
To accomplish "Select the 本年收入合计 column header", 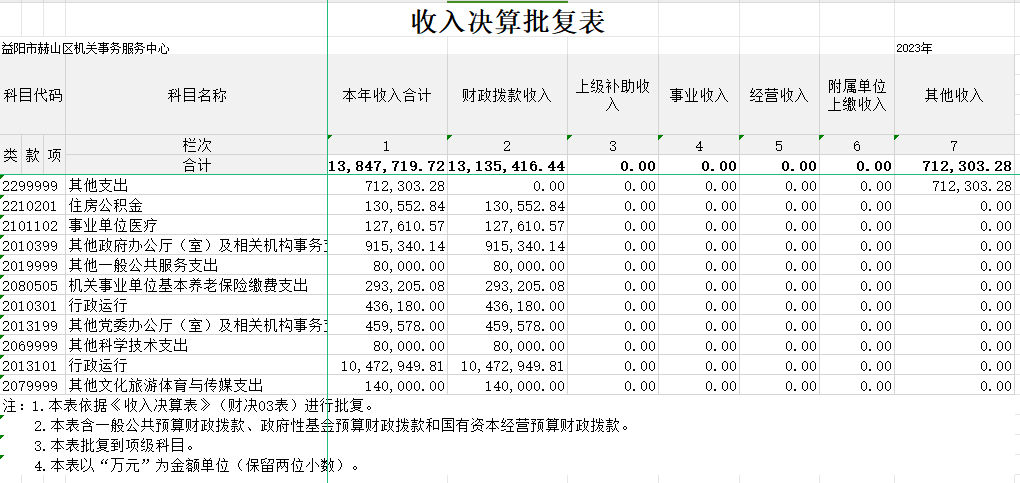I will tap(387, 96).
